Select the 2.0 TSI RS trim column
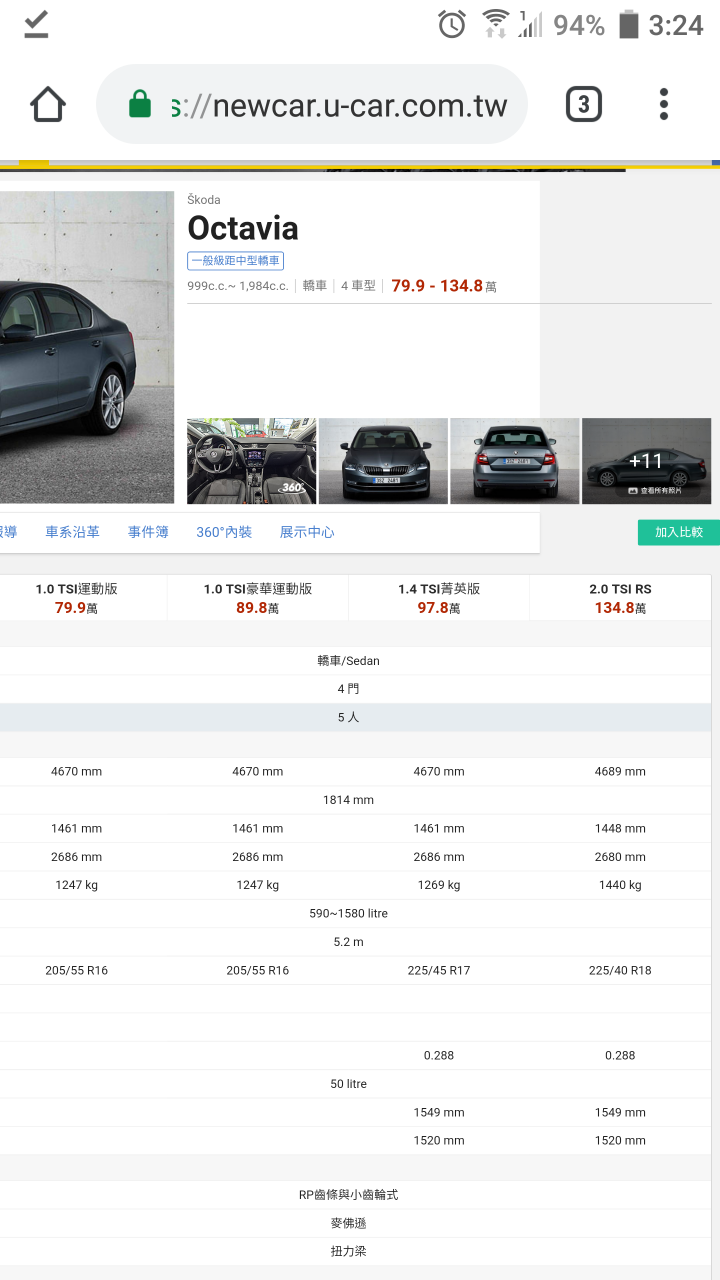 (620, 598)
